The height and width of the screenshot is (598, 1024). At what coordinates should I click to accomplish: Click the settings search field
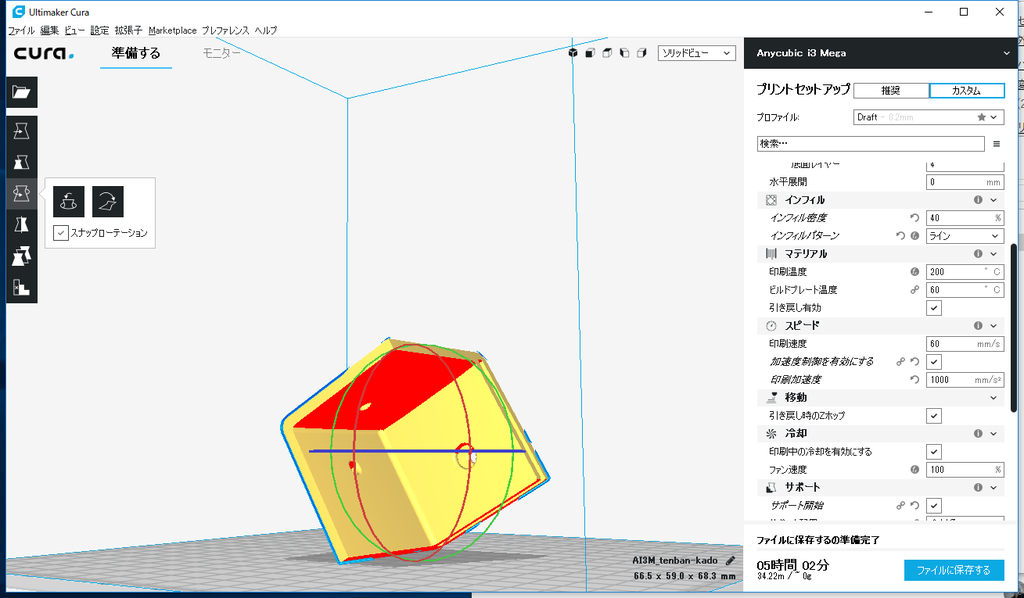pos(871,144)
